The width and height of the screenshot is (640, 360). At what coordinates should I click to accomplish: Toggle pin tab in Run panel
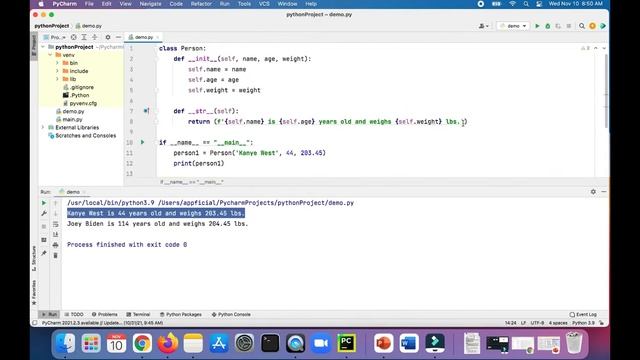click(x=44, y=253)
